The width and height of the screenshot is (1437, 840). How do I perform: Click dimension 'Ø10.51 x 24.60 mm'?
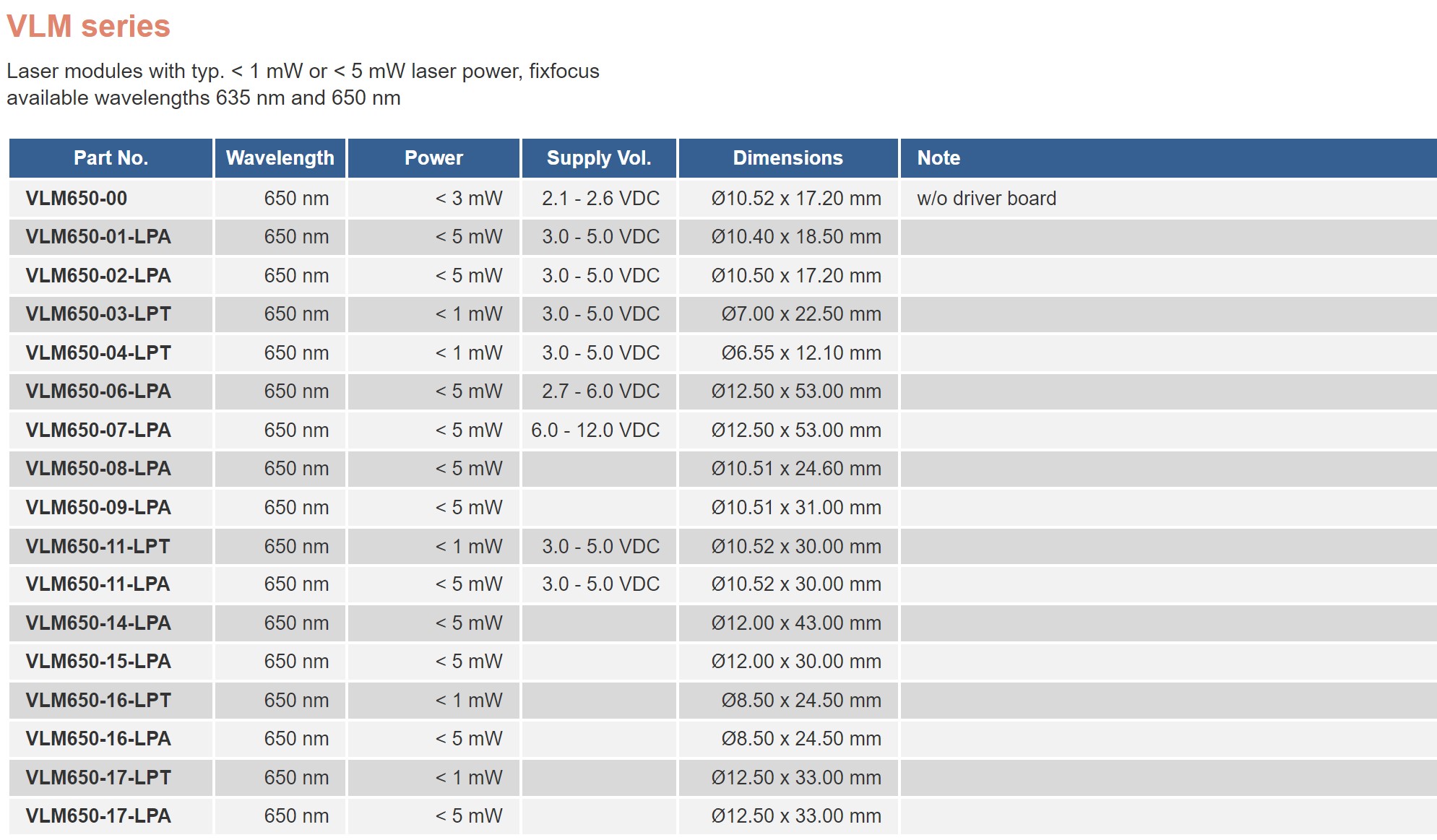[796, 469]
